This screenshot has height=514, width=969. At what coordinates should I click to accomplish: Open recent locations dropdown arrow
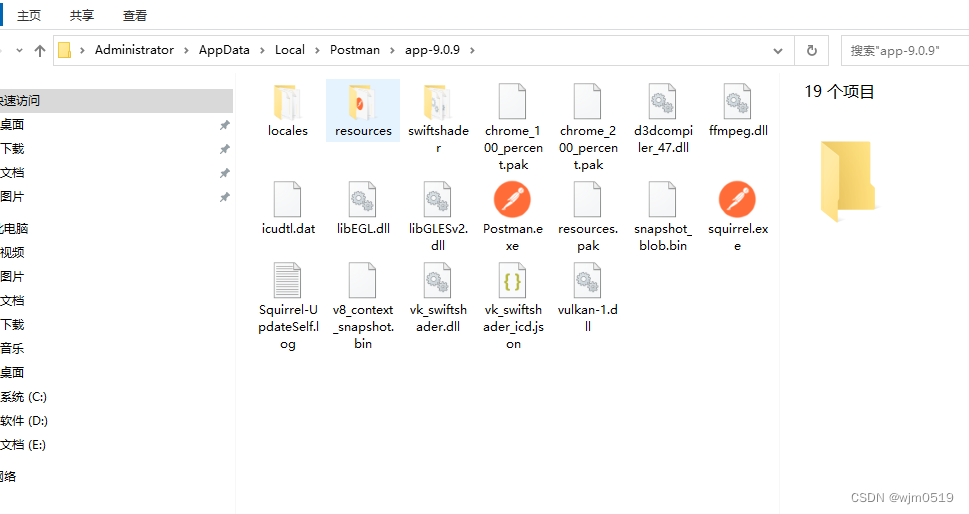[x=19, y=51]
